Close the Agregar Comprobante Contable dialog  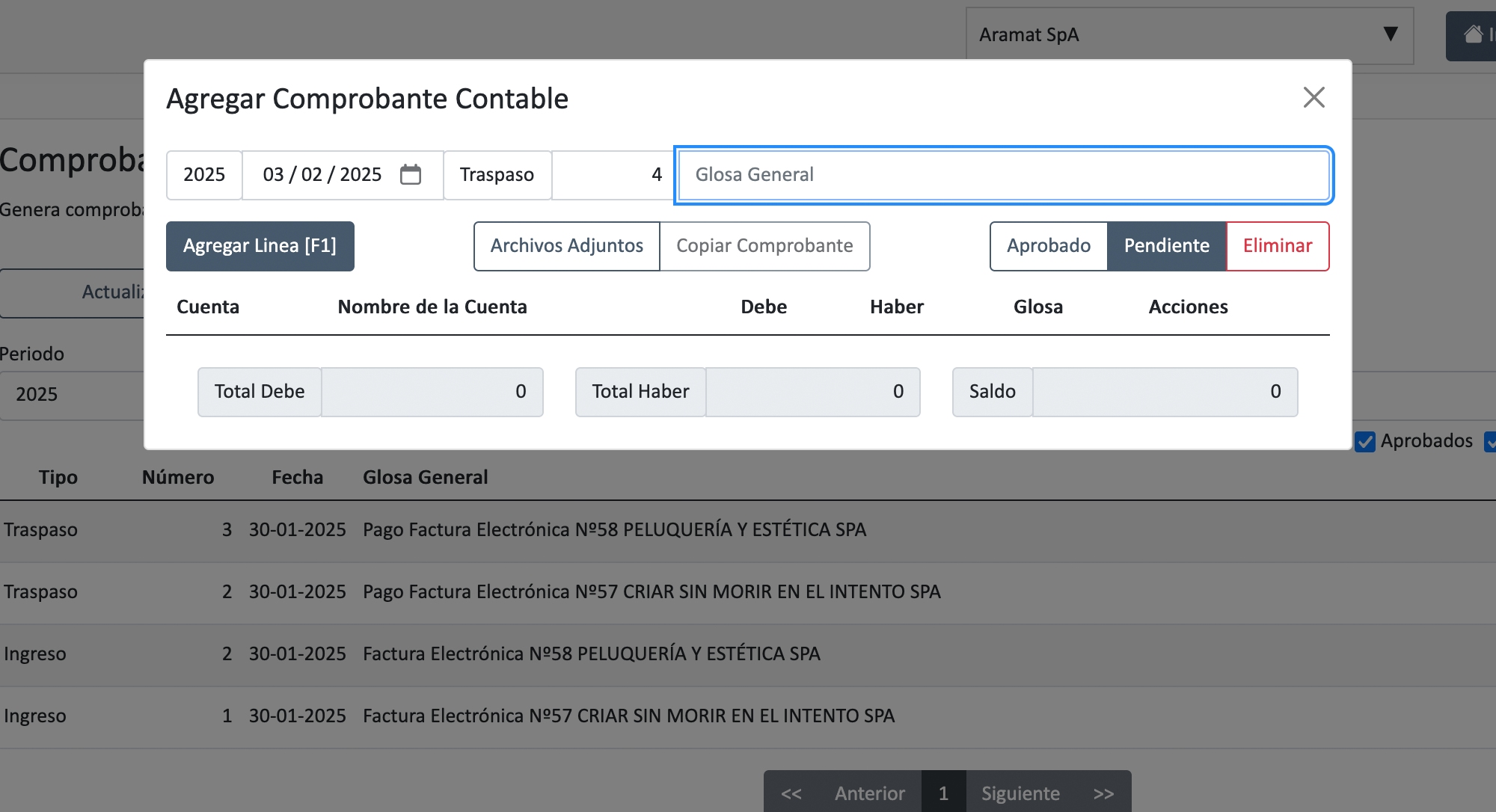tap(1313, 97)
